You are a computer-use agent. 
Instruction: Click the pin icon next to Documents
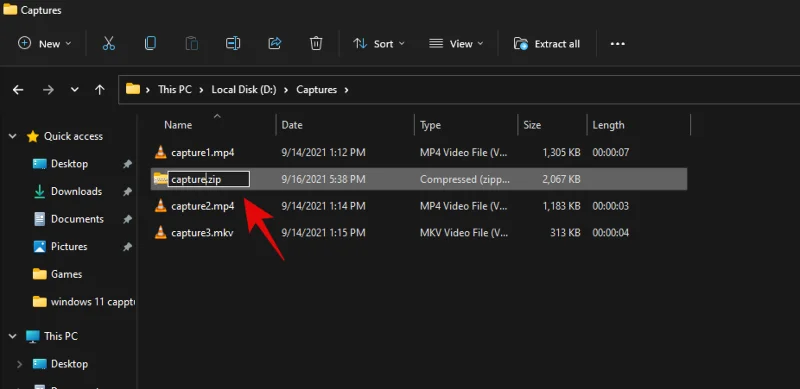pyautogui.click(x=127, y=219)
